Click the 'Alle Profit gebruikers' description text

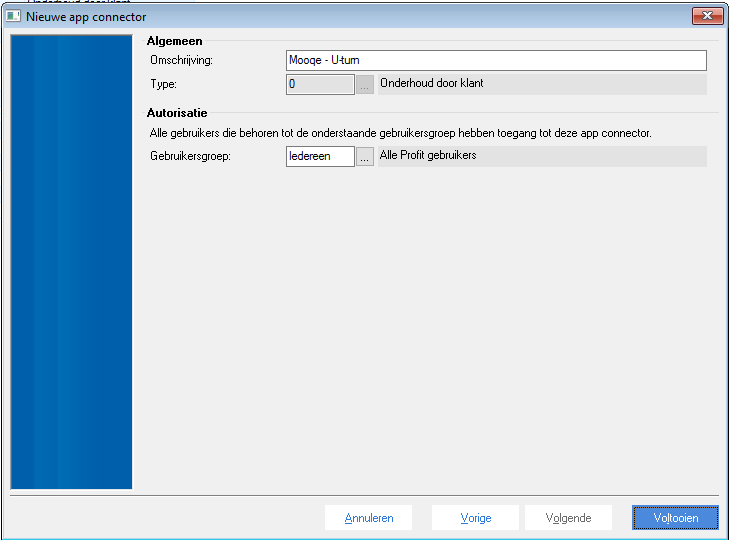[428, 156]
